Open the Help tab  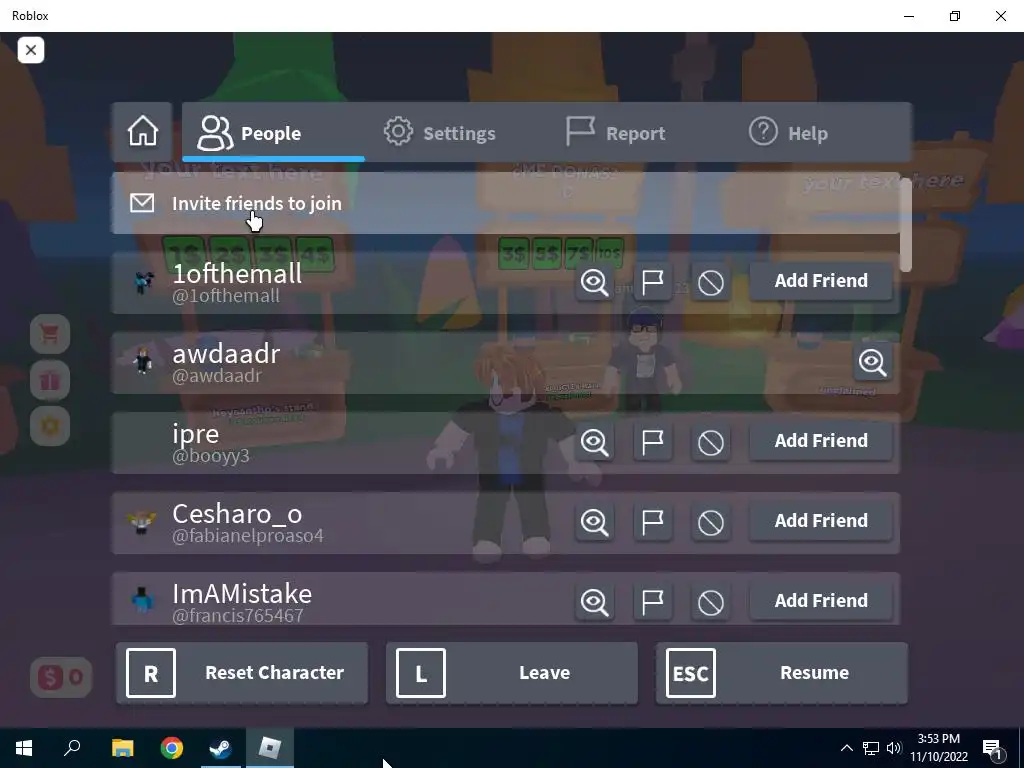point(788,133)
